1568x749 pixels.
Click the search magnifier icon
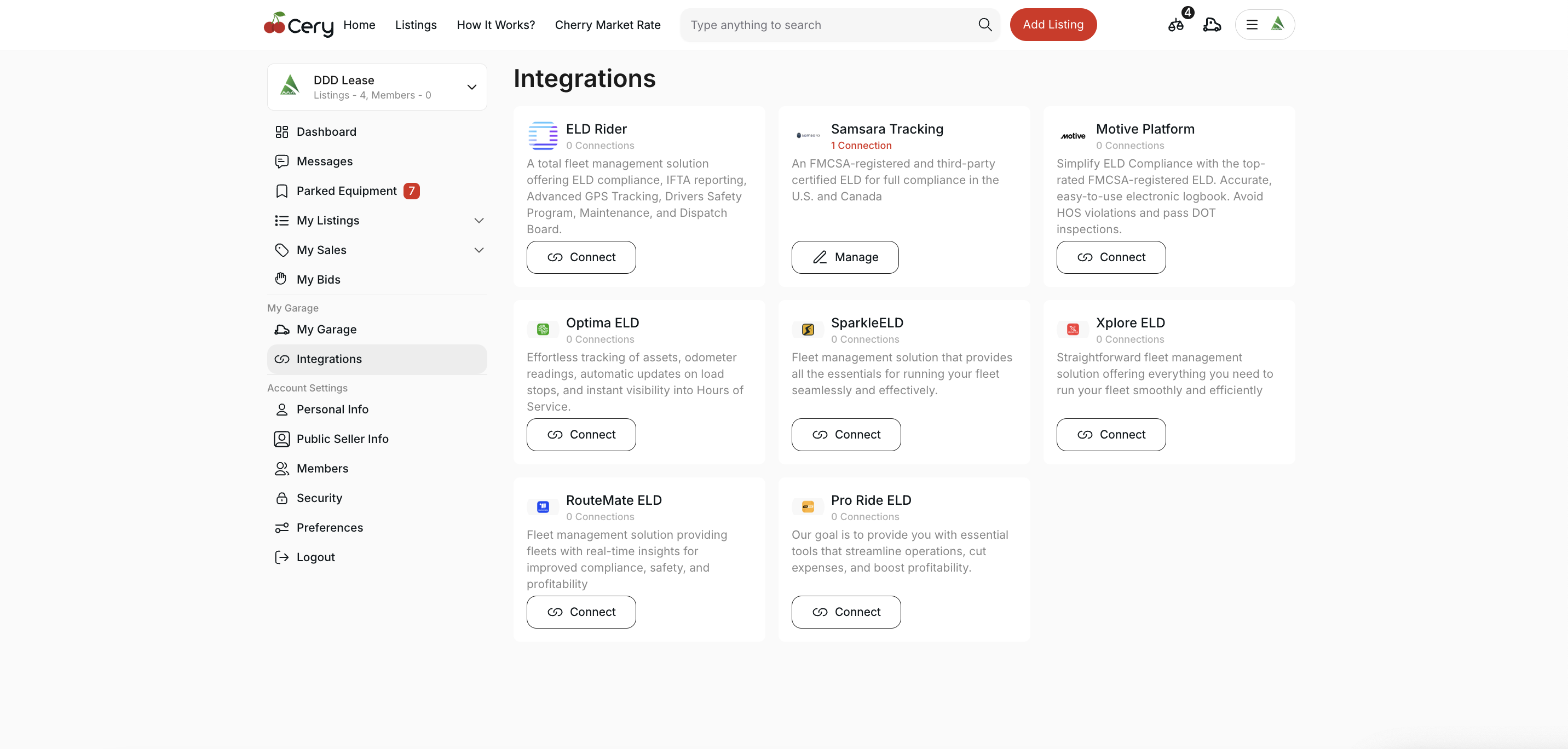985,25
